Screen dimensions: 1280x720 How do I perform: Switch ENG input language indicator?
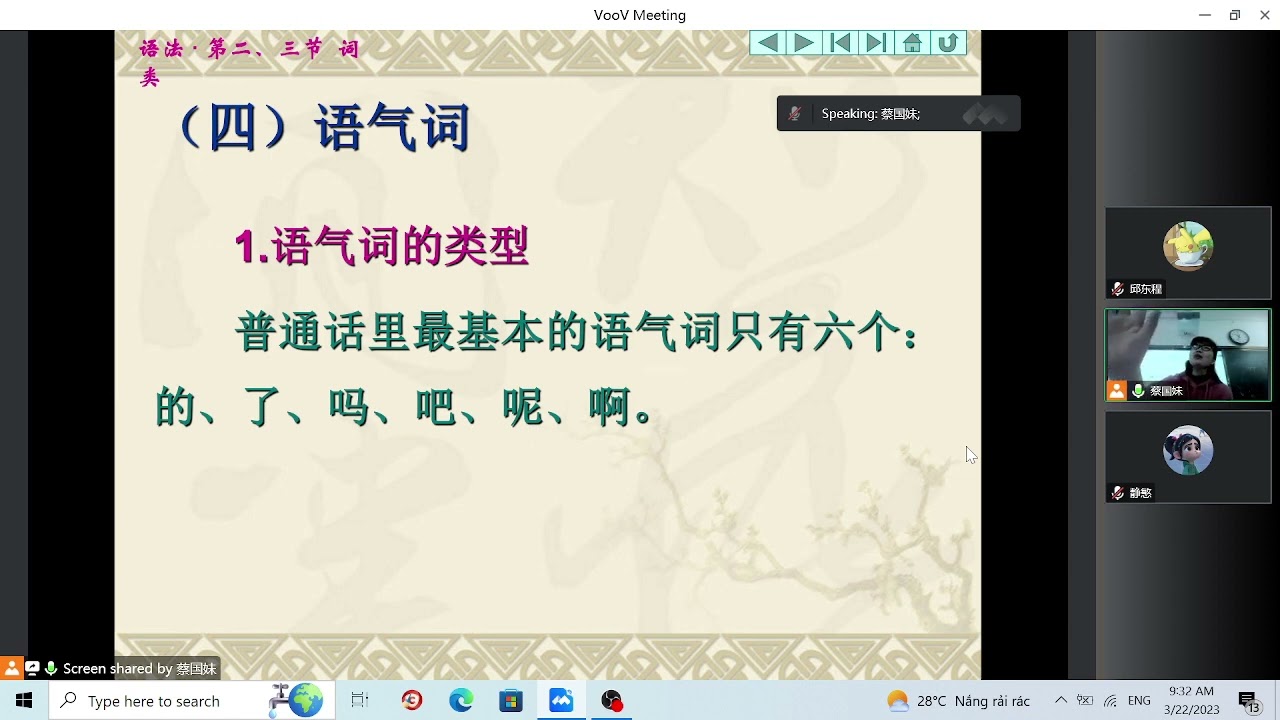tap(1139, 701)
